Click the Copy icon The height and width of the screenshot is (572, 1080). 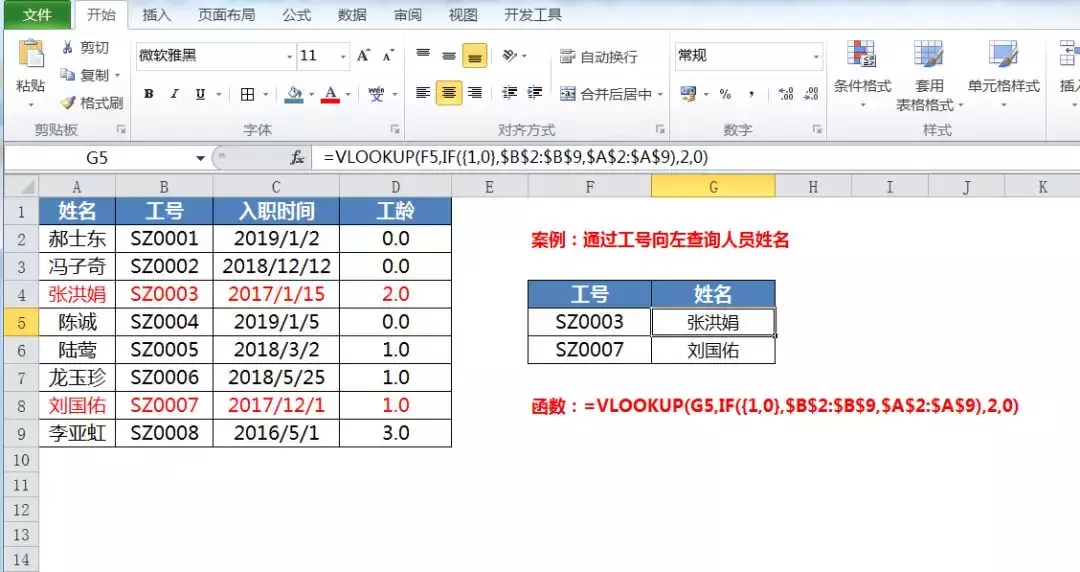click(68, 74)
